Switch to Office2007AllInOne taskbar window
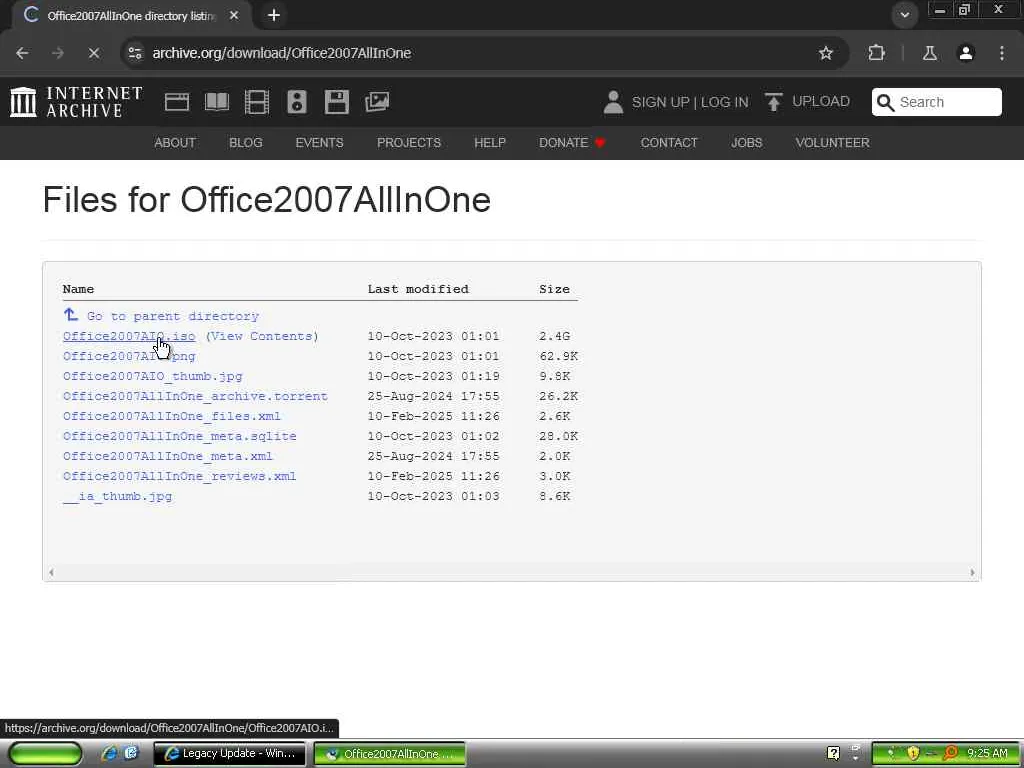Screen dimensions: 1024x768 (390, 753)
